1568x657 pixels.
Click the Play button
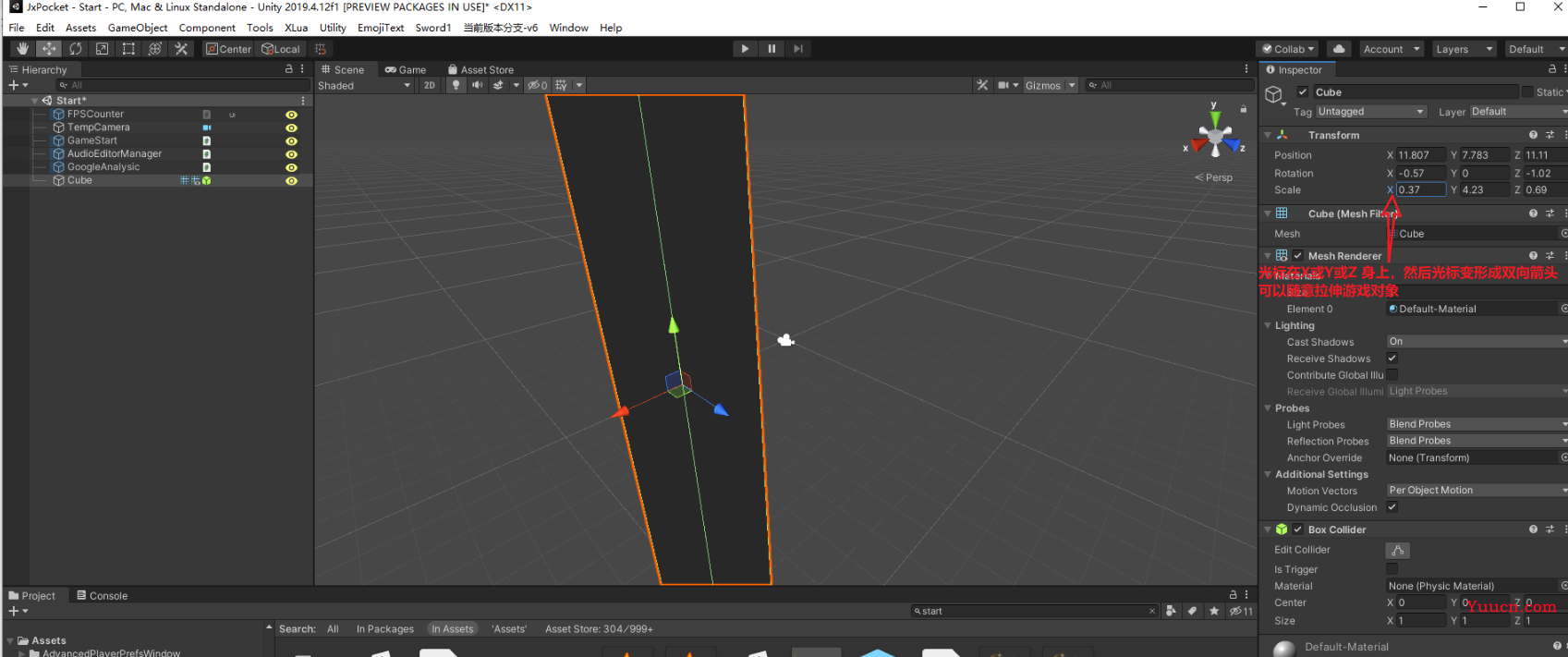click(745, 49)
